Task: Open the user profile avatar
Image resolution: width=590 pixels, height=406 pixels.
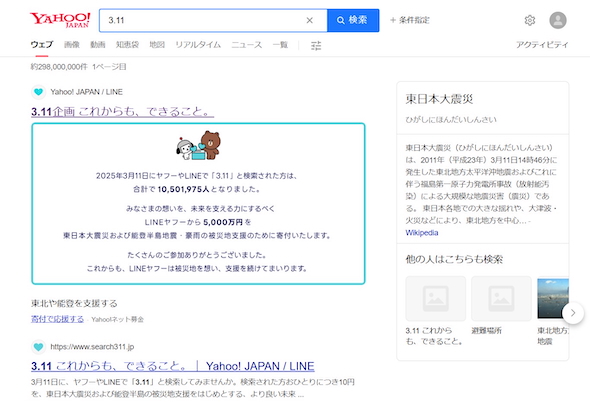Action: (x=558, y=20)
